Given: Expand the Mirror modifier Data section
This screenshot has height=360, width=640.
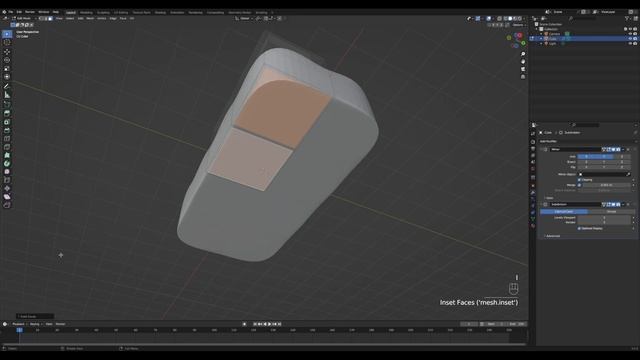Looking at the screenshot, I should [x=549, y=198].
